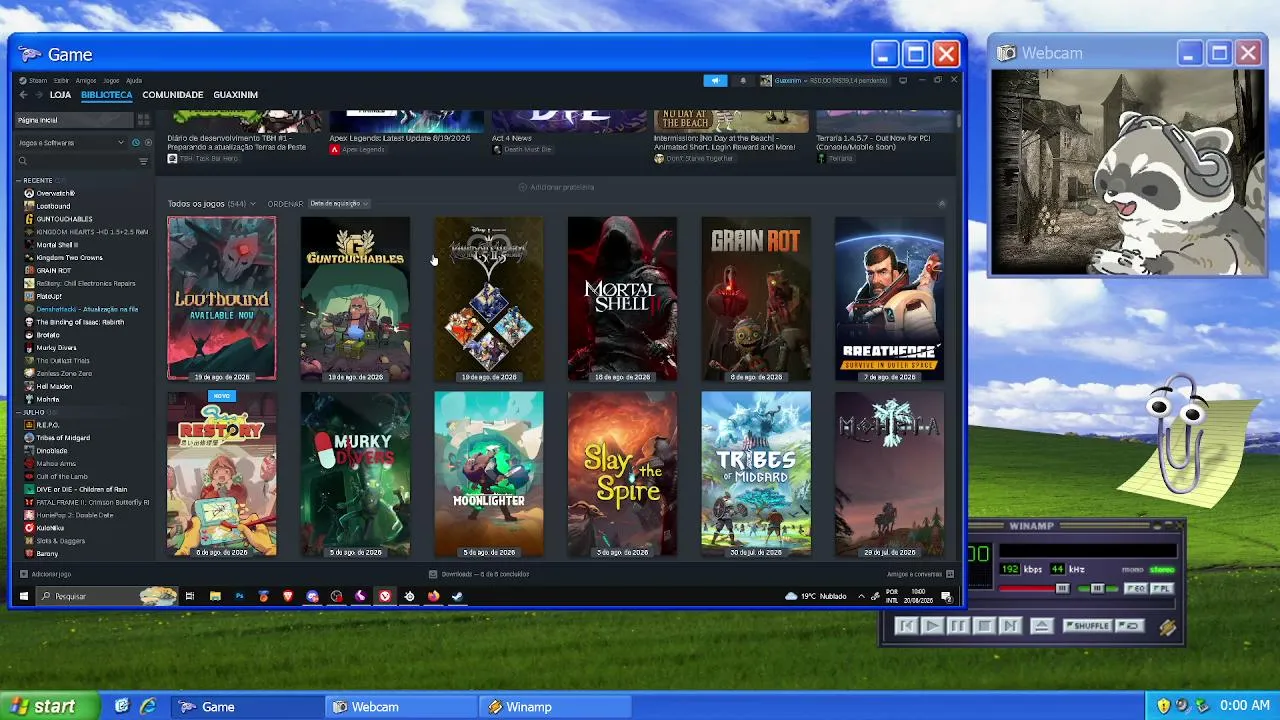Pause playback in Winamp
The image size is (1280, 720).
958,626
